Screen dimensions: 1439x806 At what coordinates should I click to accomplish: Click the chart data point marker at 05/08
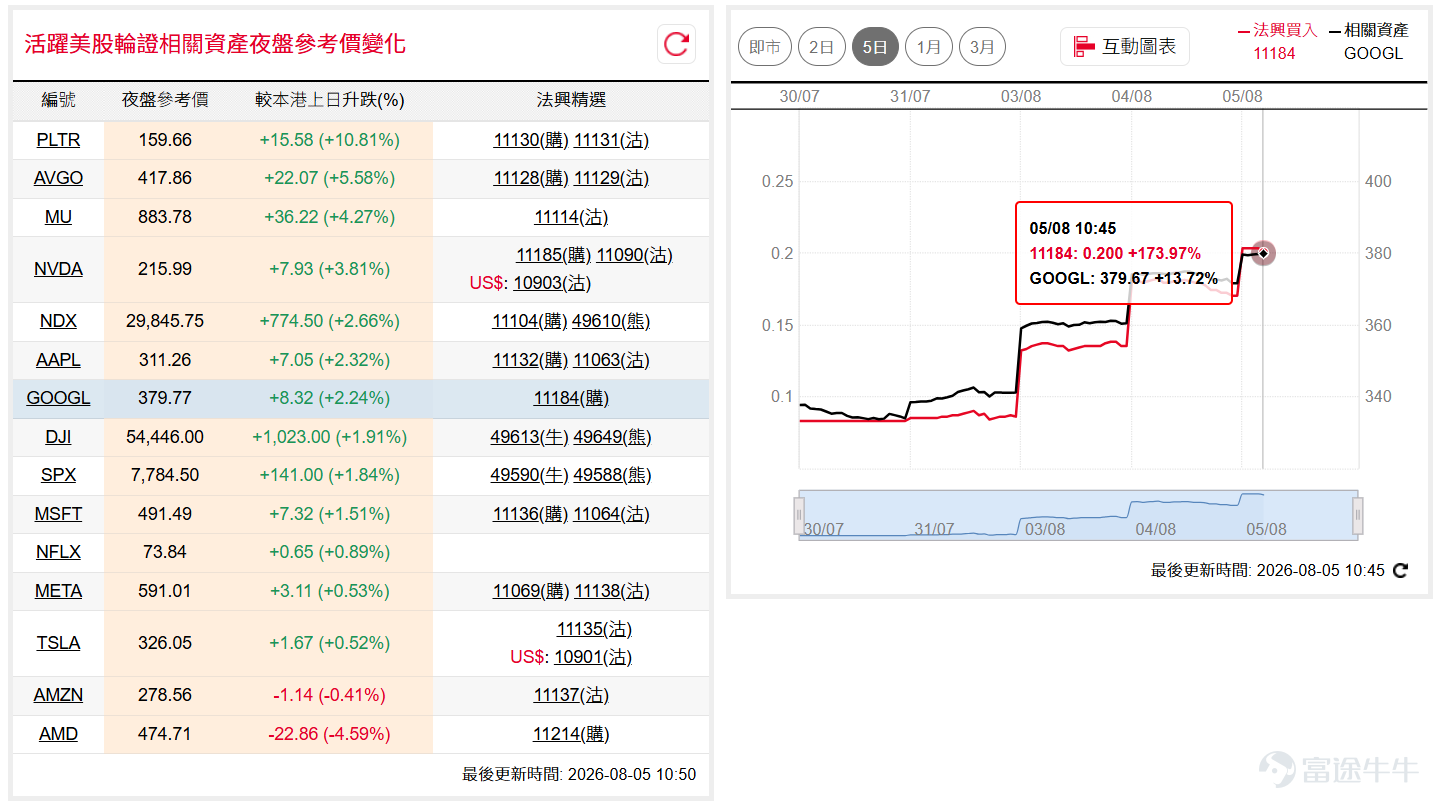1263,253
